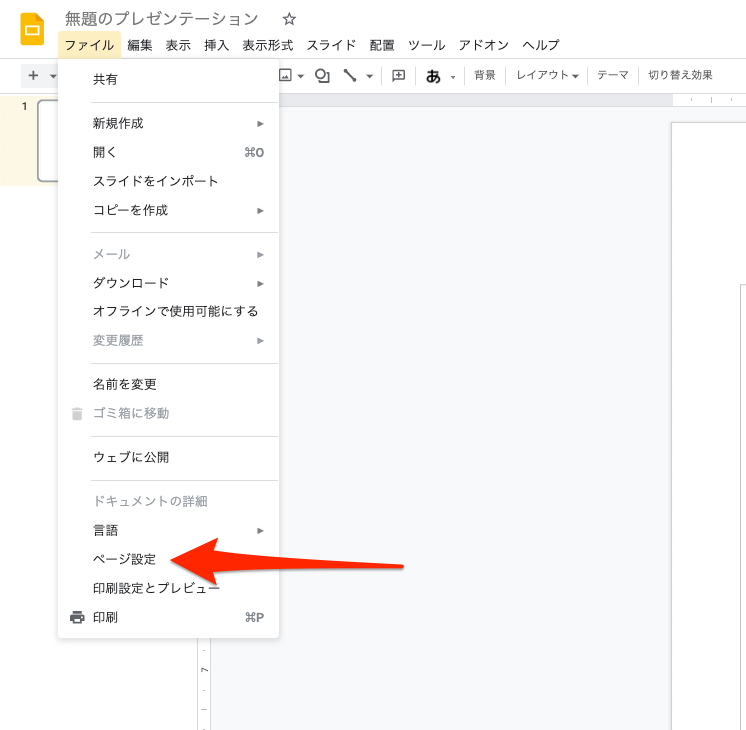Screen dimensions: 746x730
Task: Open the 表示形式 menu
Action: click(268, 45)
